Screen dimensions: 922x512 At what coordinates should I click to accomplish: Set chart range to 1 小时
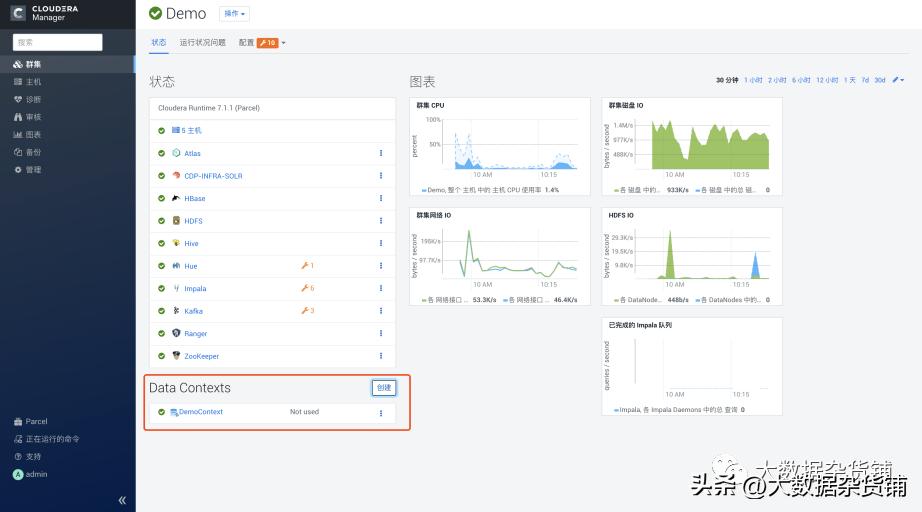pos(753,80)
